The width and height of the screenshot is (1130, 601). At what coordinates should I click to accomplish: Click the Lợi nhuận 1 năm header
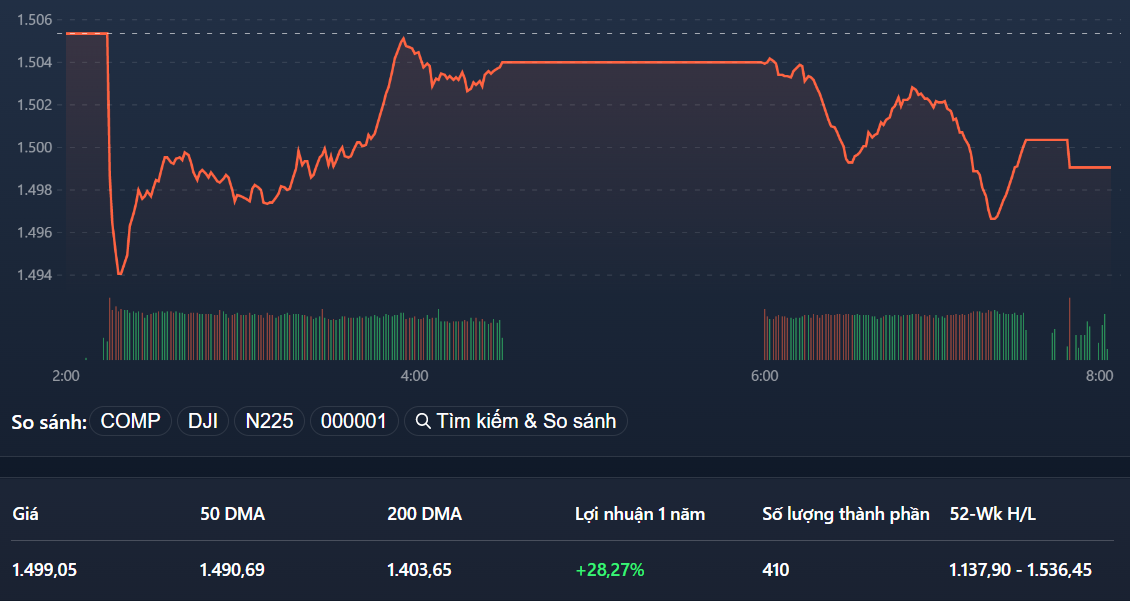pos(637,514)
